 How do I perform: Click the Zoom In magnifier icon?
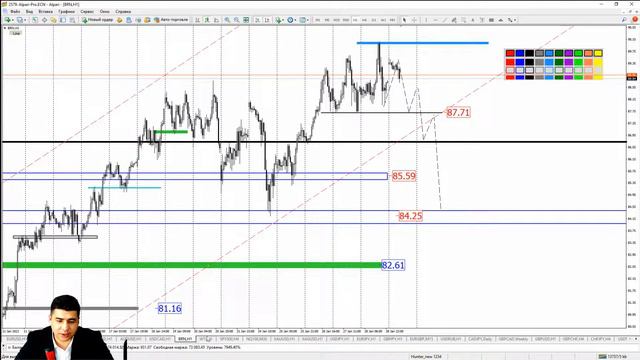point(227,20)
